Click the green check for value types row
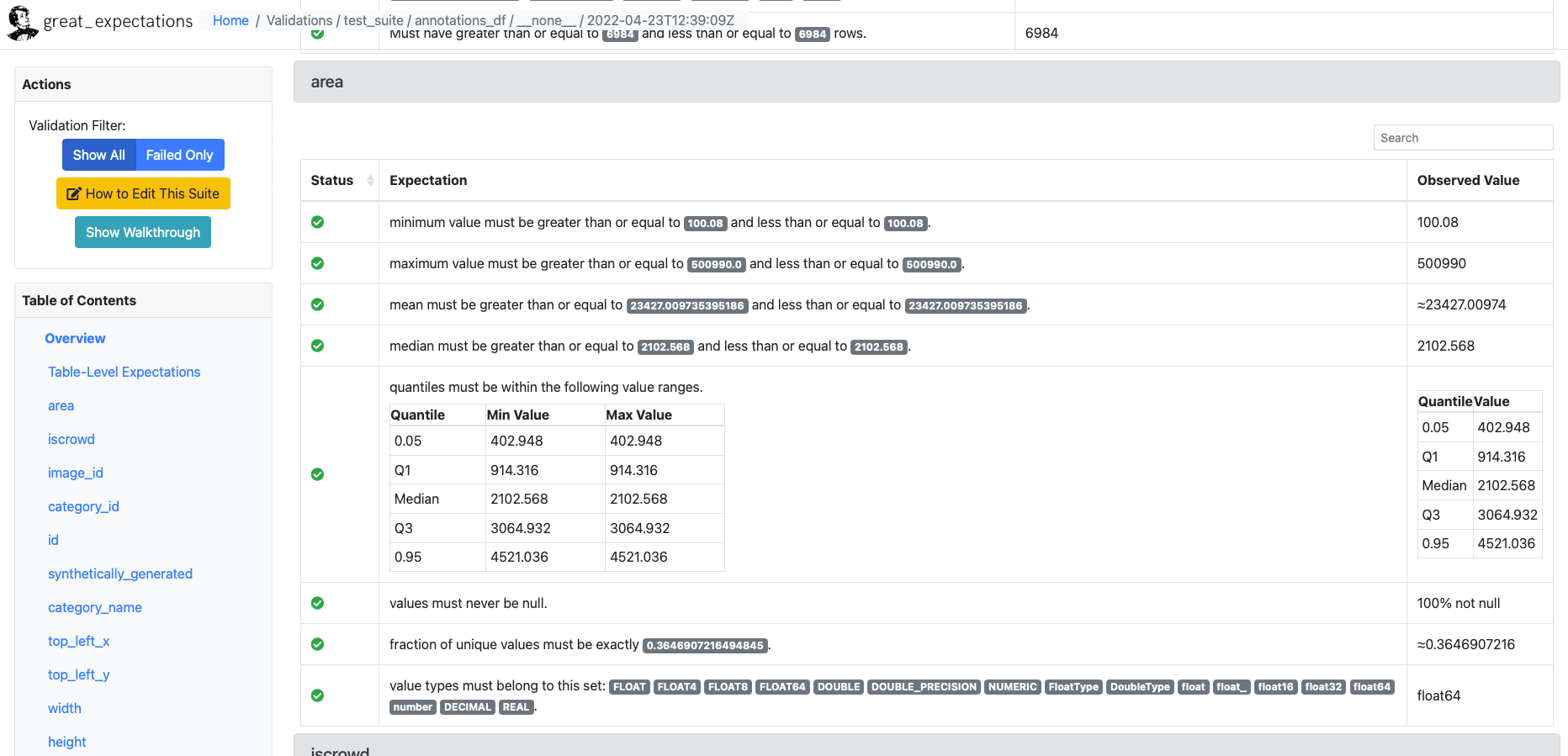Screen dimensions: 1568x756 [317, 695]
